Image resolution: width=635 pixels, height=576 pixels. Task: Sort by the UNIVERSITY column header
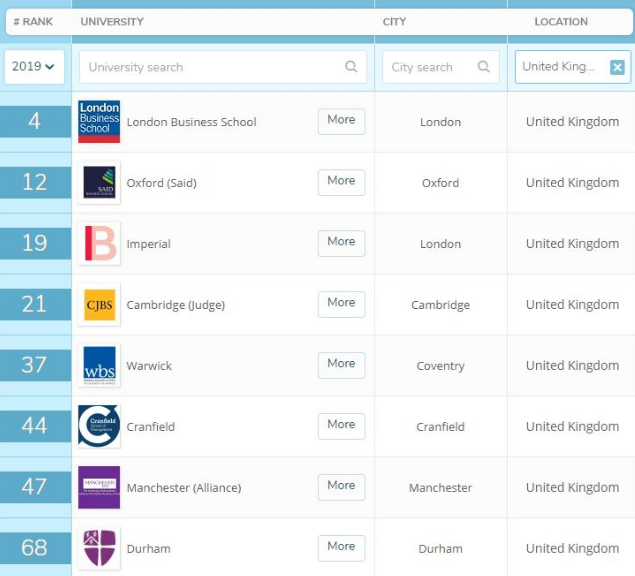click(x=112, y=21)
